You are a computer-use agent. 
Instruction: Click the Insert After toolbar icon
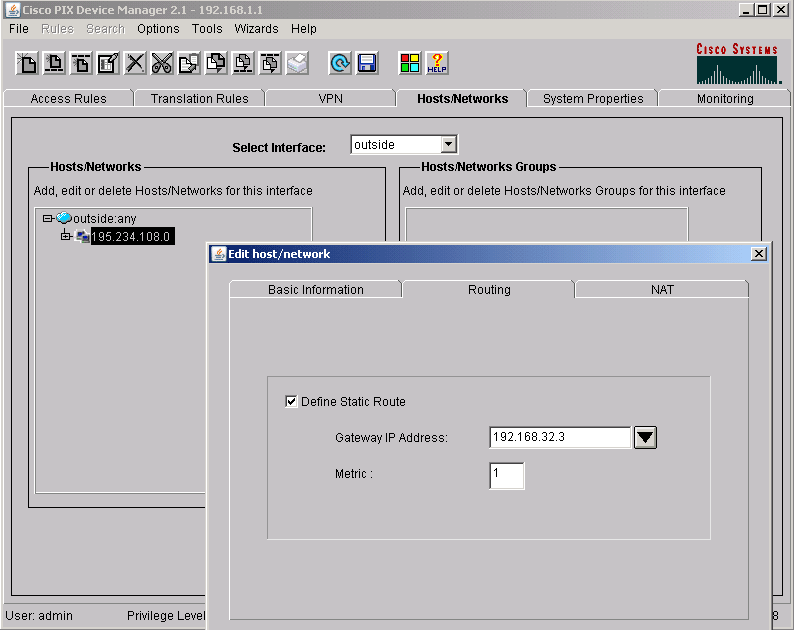click(81, 63)
